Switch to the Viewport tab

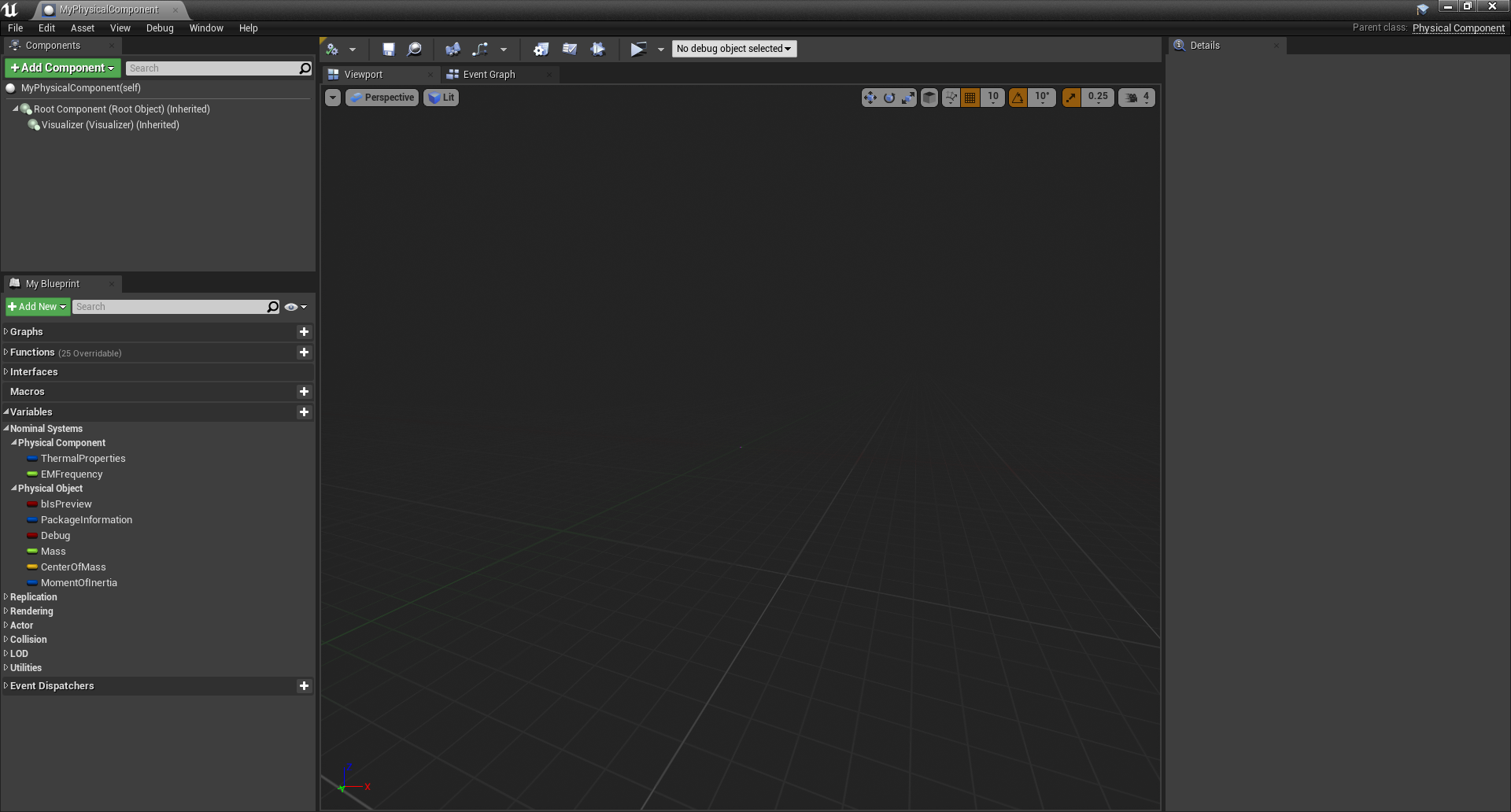363,75
